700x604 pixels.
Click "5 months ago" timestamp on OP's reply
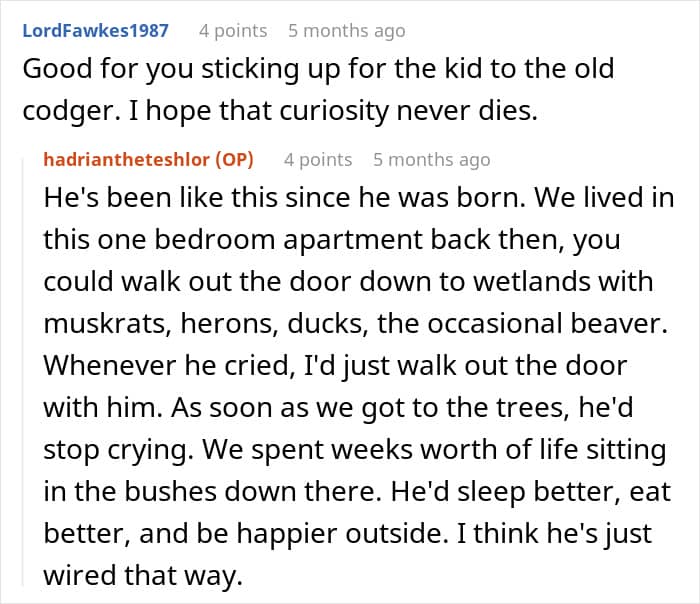pyautogui.click(x=431, y=159)
